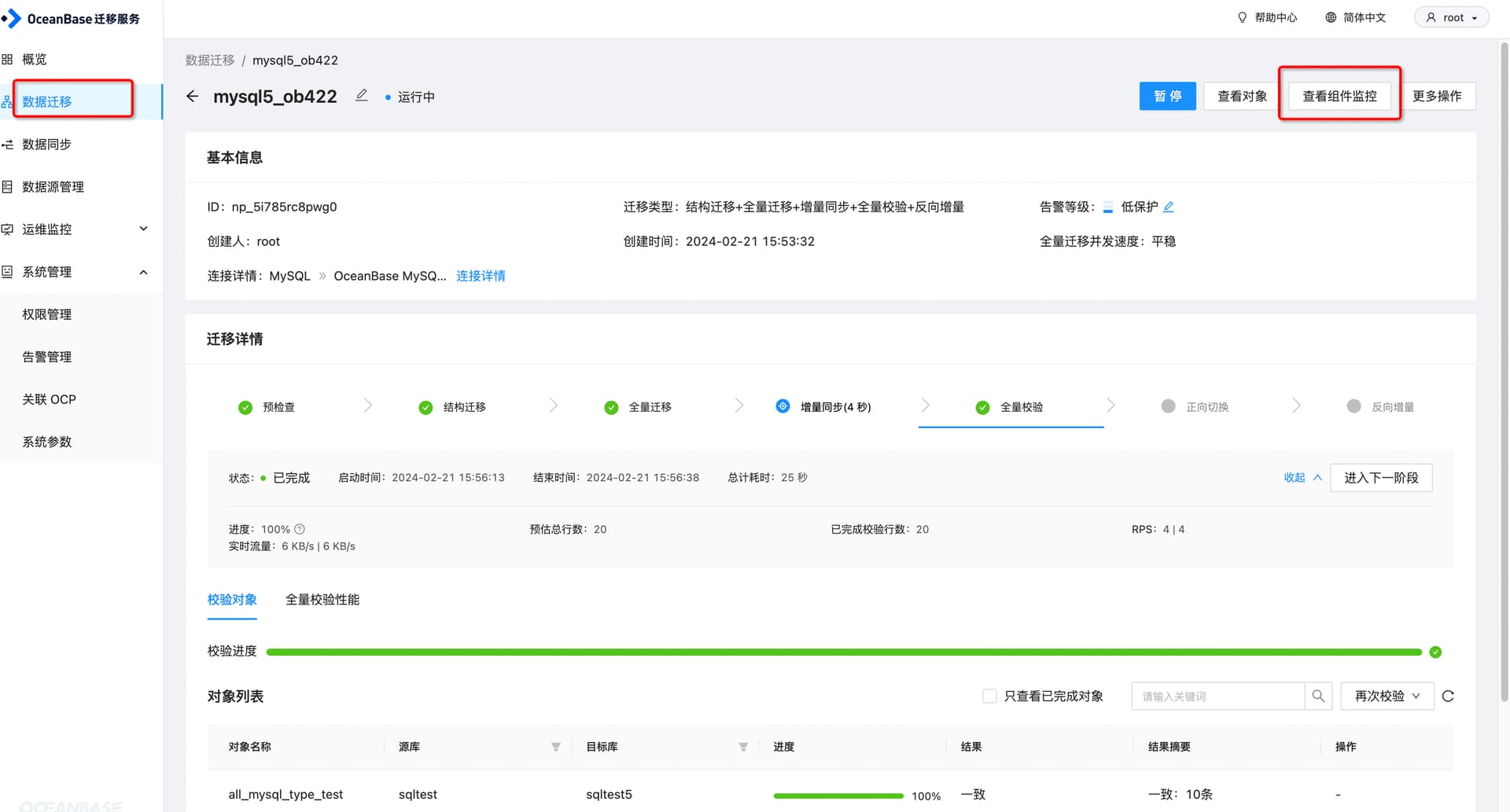Click the 帮助中心 link
This screenshot has width=1510, height=812.
(x=1267, y=17)
